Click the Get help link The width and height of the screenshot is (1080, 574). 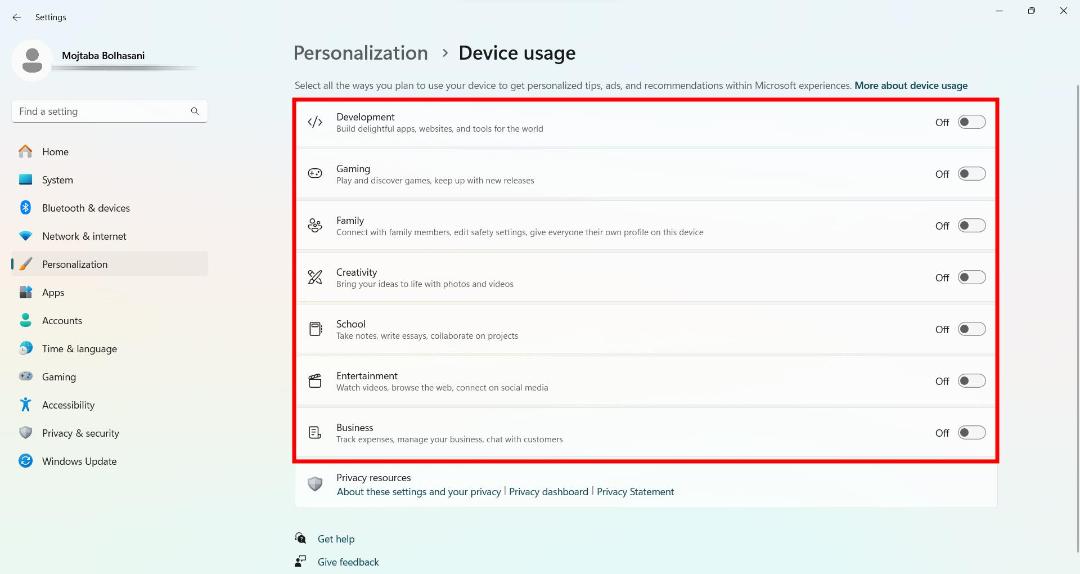(335, 539)
